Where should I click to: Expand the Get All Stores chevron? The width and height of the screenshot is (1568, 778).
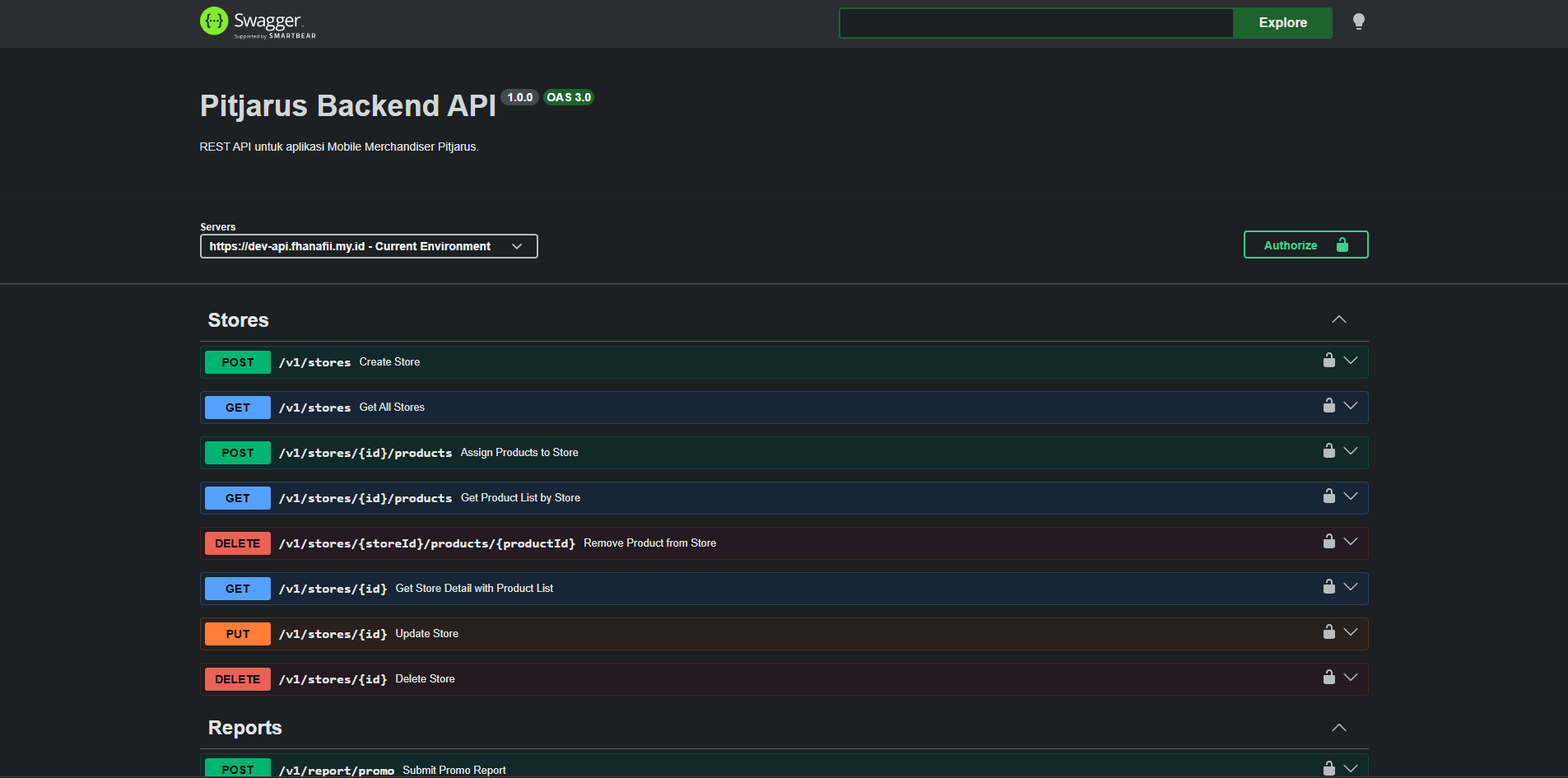[1351, 406]
